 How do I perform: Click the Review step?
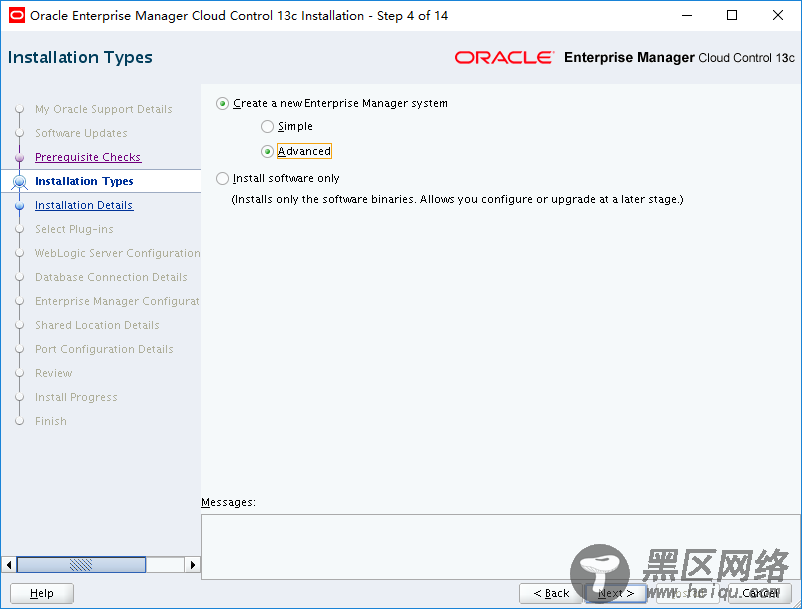(54, 373)
